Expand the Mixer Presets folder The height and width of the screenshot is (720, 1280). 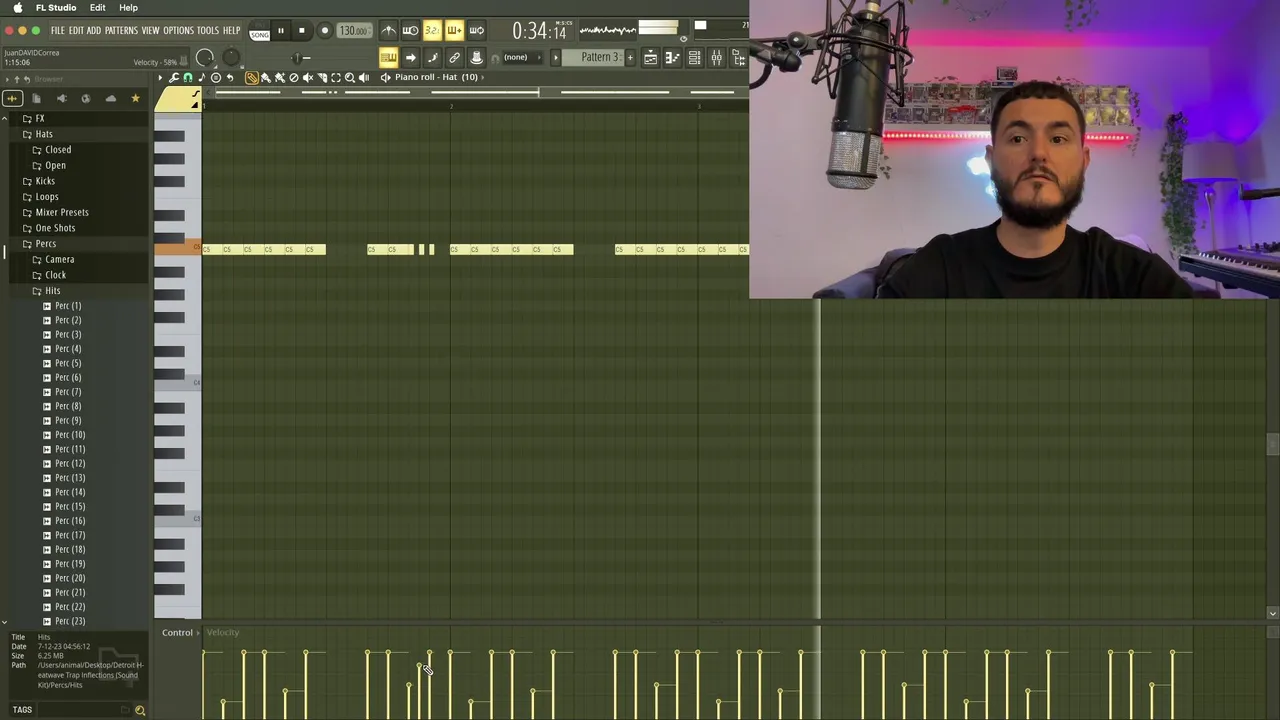point(62,212)
